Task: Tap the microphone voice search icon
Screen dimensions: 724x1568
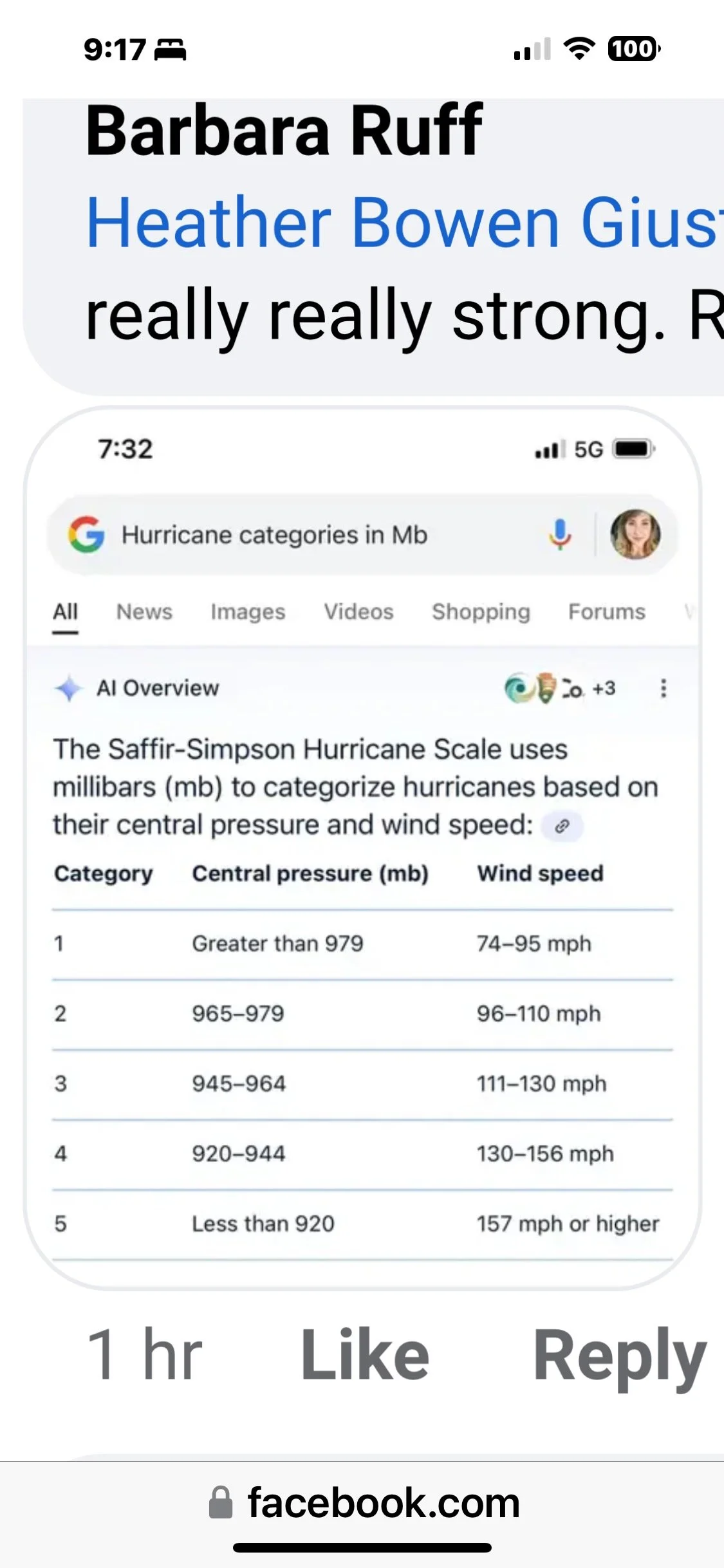Action: pyautogui.click(x=560, y=534)
